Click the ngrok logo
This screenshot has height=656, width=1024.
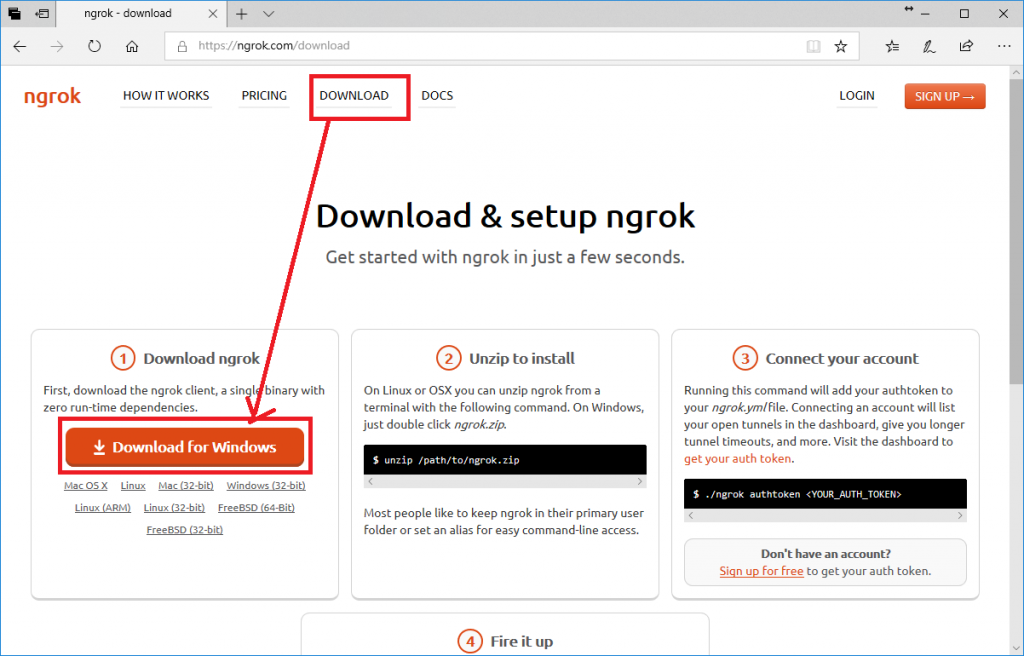(x=52, y=96)
